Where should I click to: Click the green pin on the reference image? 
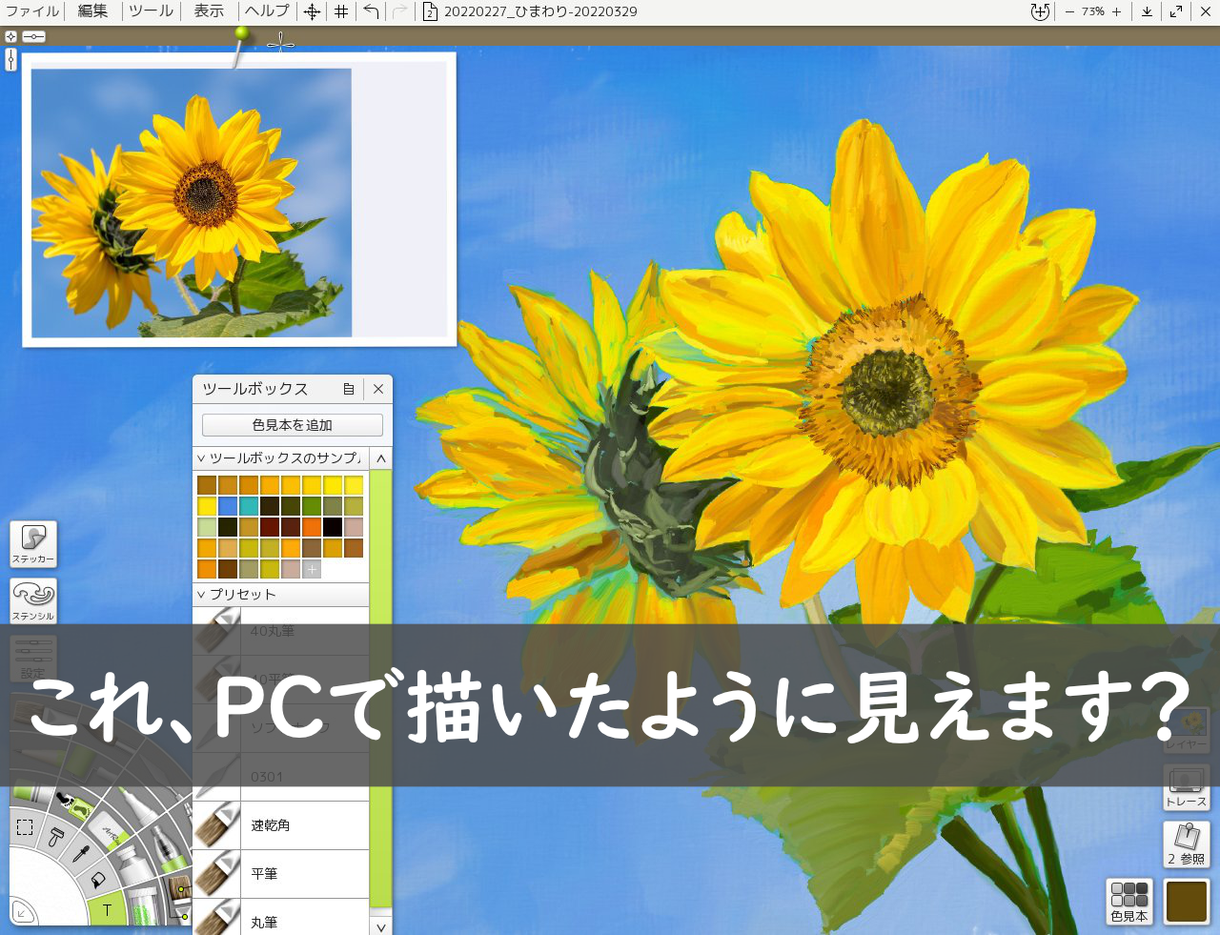[241, 35]
